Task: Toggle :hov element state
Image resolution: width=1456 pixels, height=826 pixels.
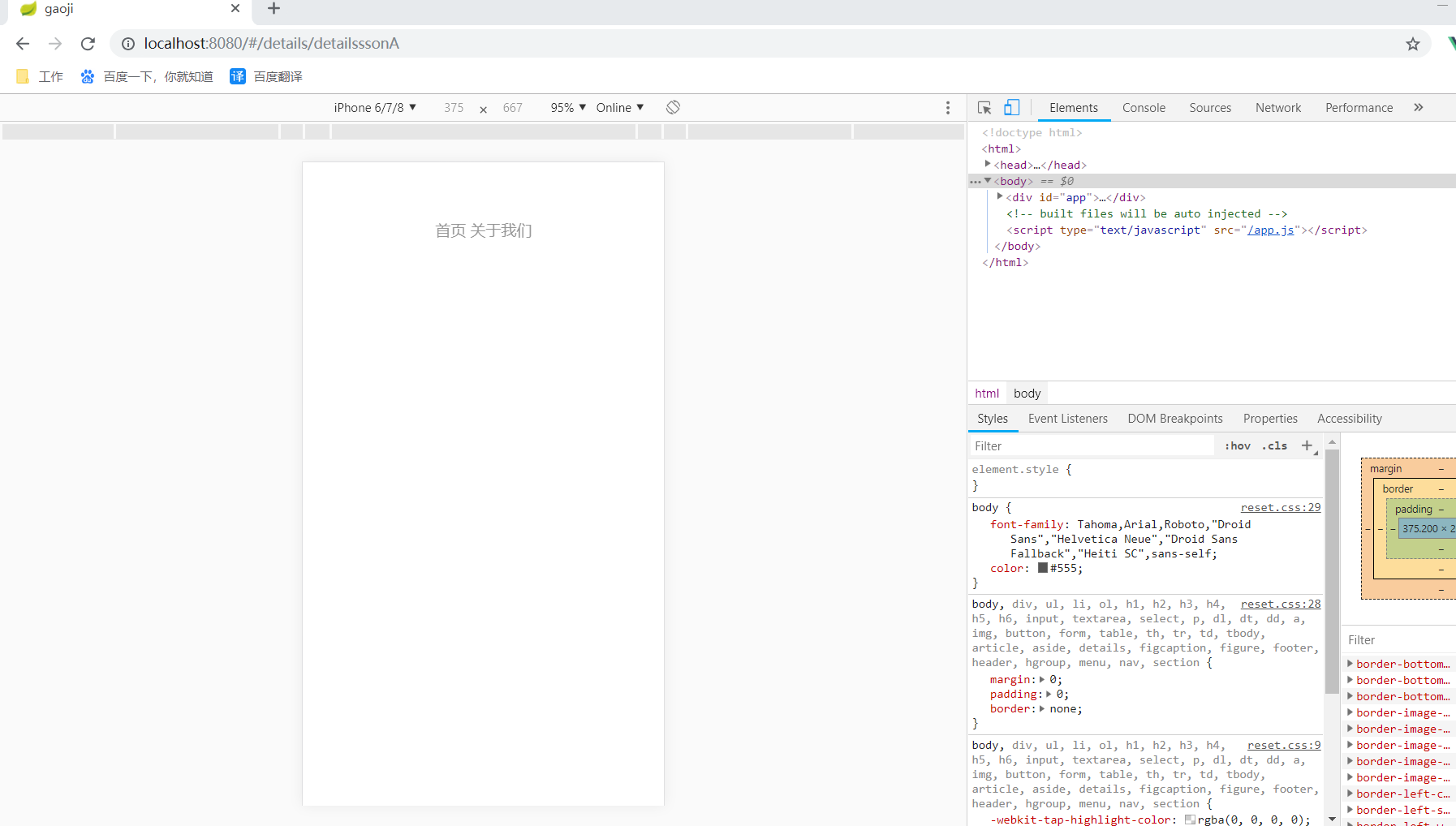Action: point(1238,446)
